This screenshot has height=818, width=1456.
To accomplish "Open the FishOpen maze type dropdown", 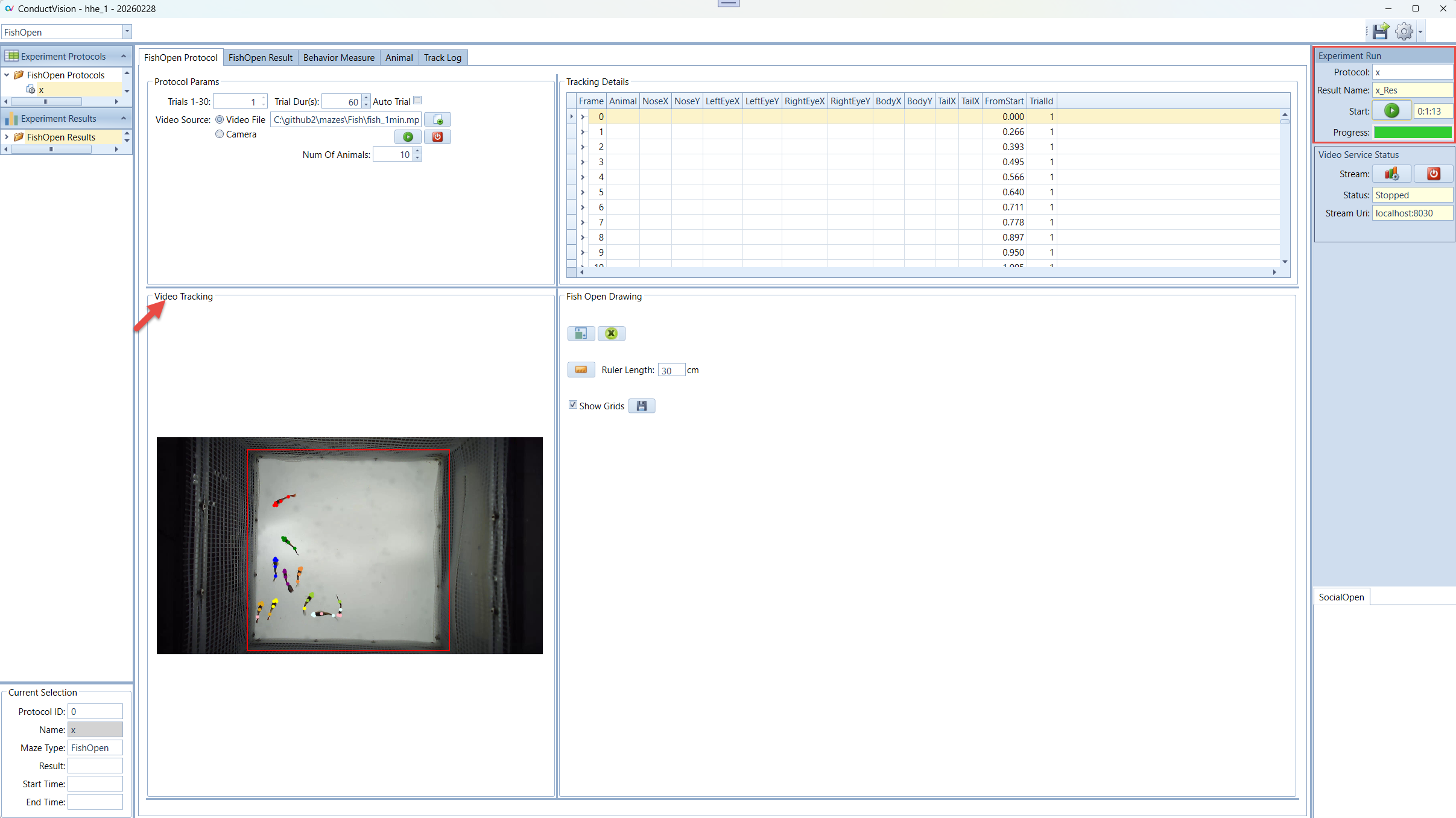I will click(127, 31).
